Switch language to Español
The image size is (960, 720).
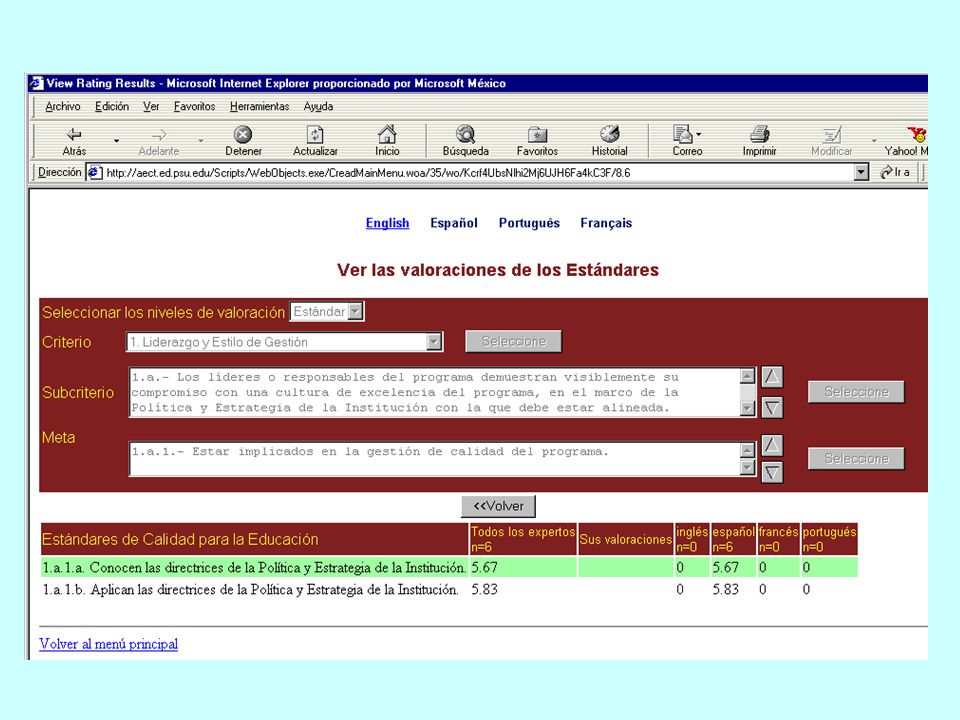[454, 223]
